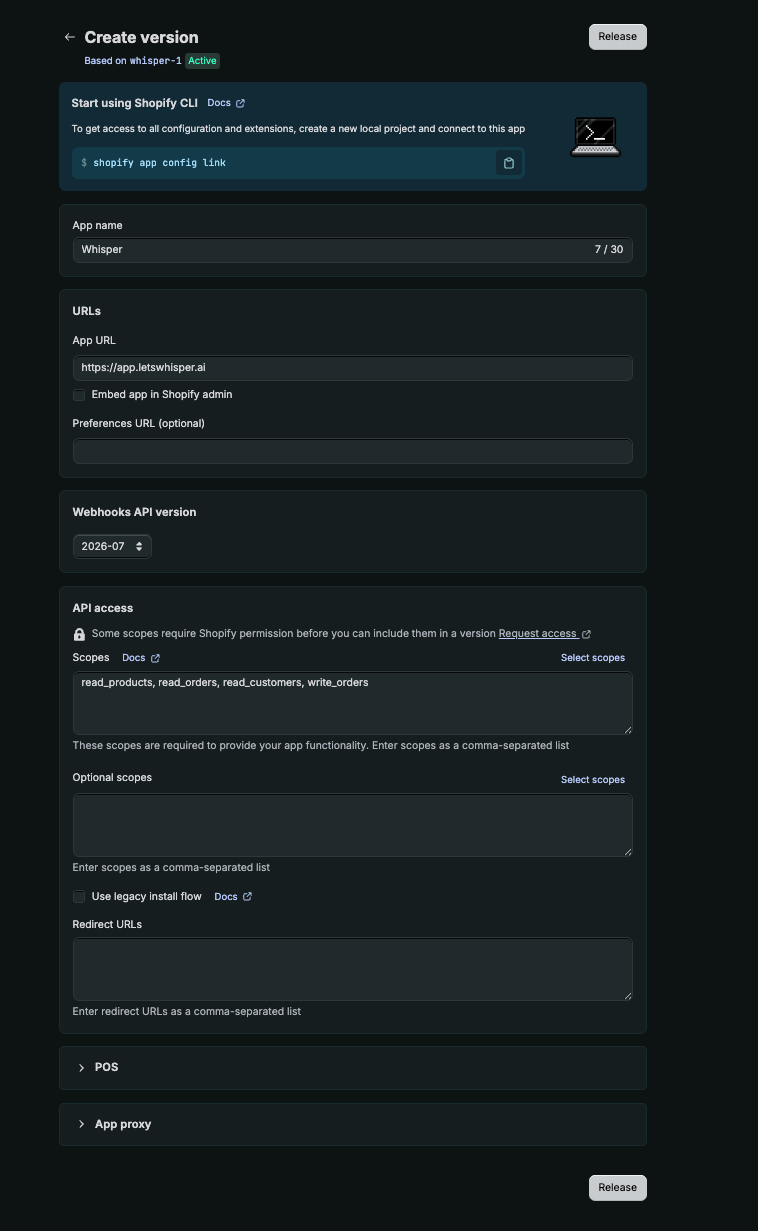Open legacy install flow Docs link
This screenshot has height=1231, width=758.
(233, 897)
